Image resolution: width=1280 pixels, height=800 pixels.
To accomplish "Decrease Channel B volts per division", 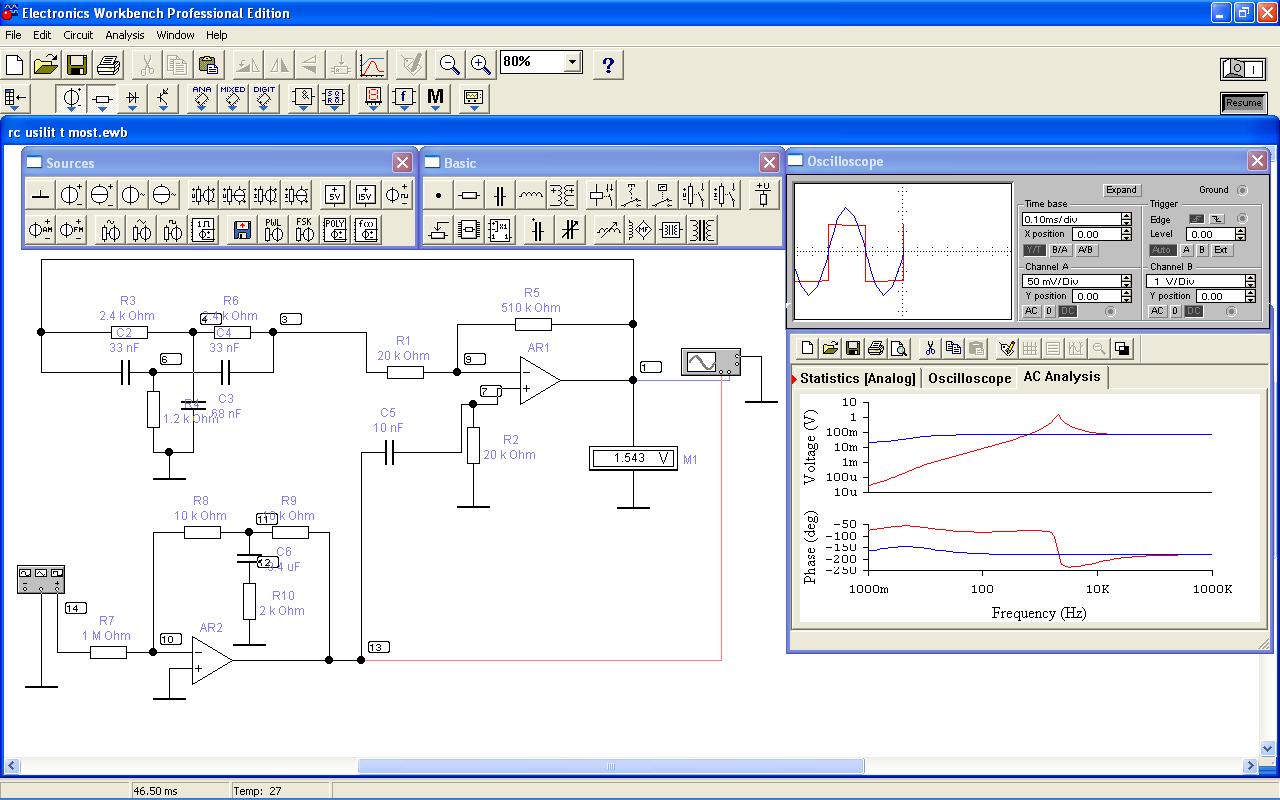I will click(1251, 285).
